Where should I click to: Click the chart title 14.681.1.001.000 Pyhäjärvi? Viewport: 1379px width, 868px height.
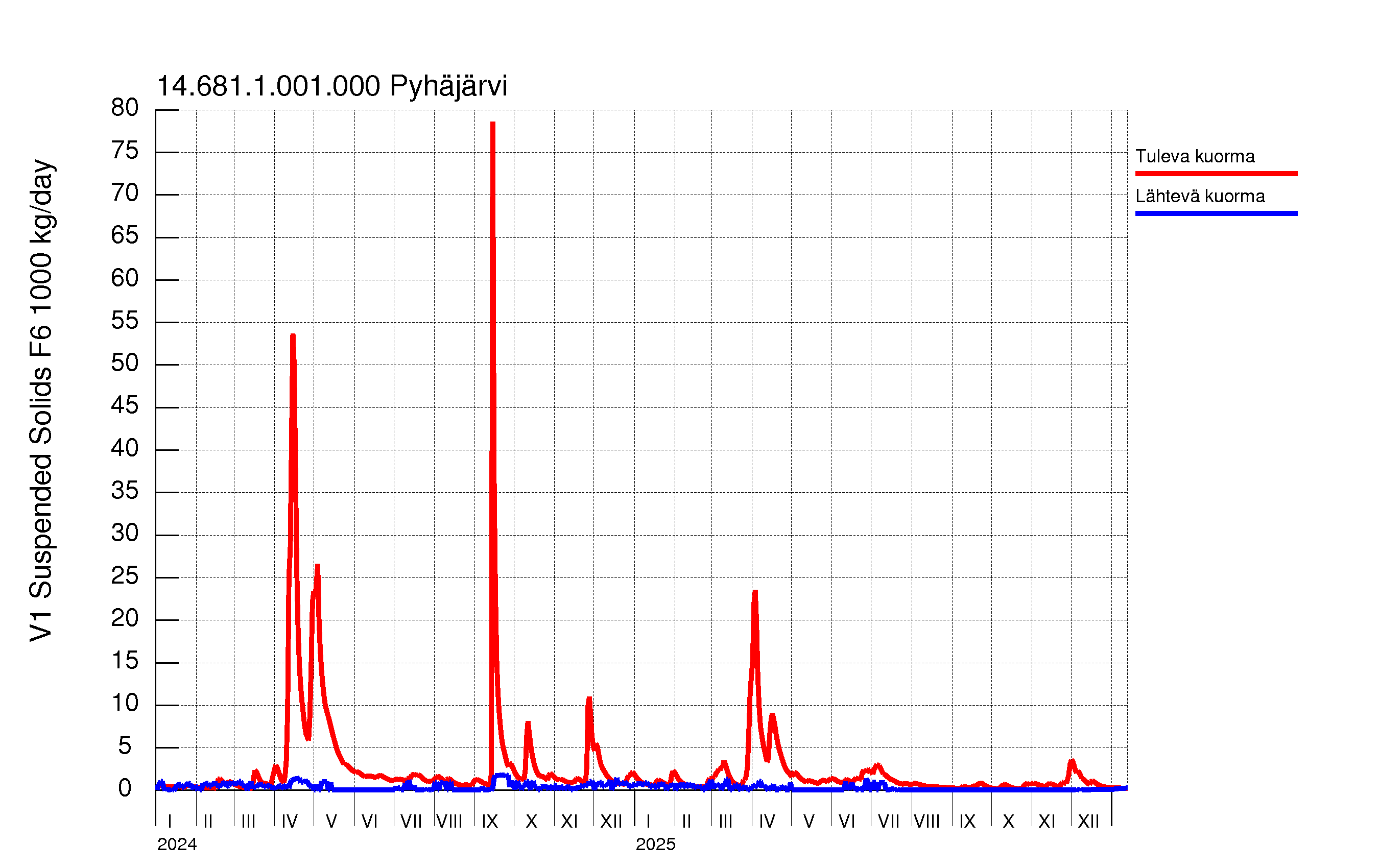pyautogui.click(x=331, y=86)
